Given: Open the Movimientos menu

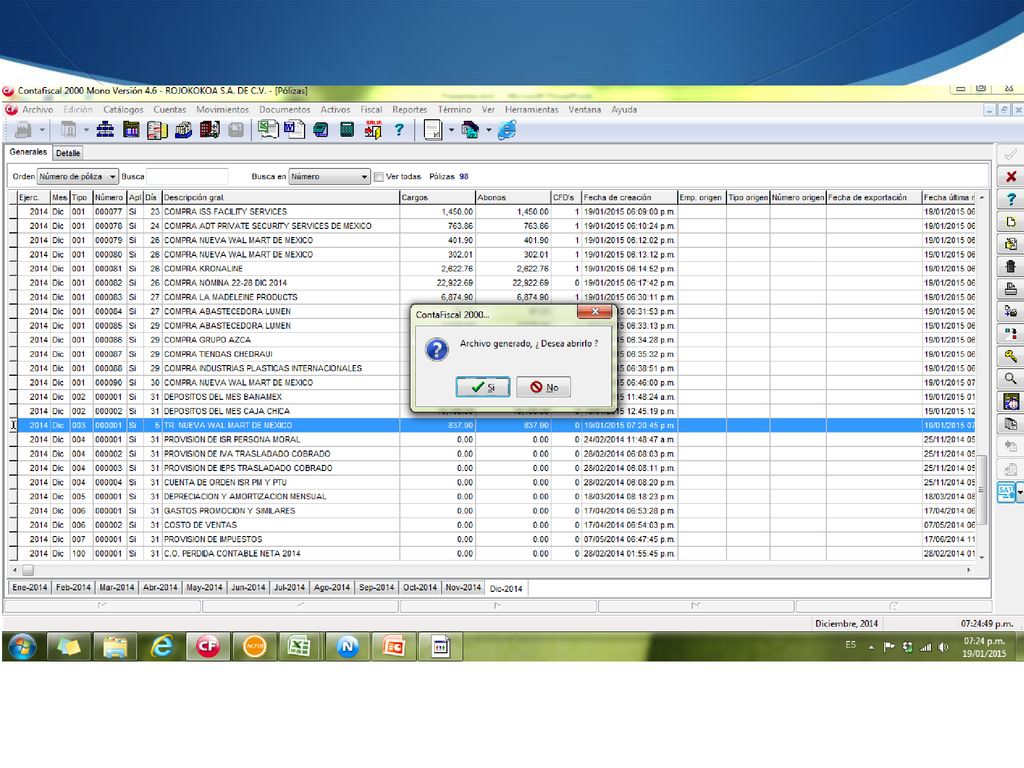Looking at the screenshot, I should point(222,110).
